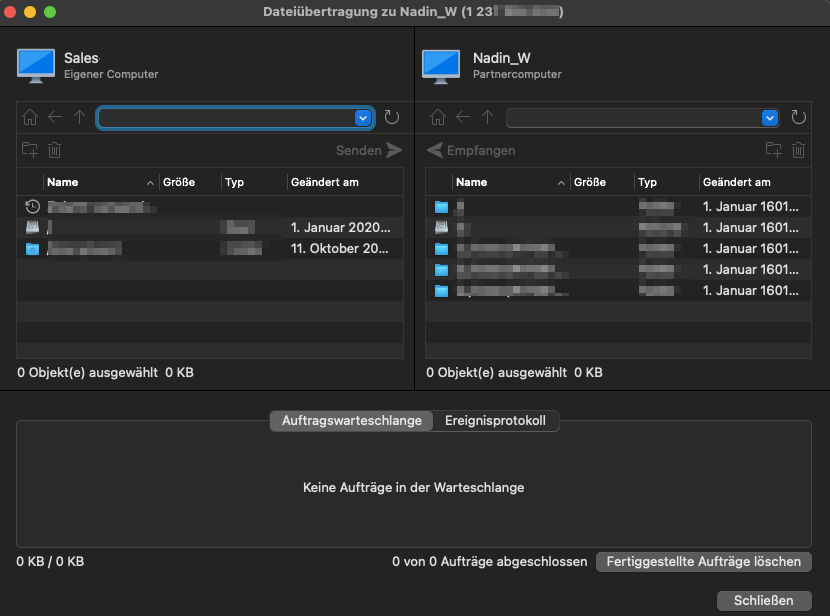Open local path dropdown list
This screenshot has height=616, width=830.
(x=363, y=117)
